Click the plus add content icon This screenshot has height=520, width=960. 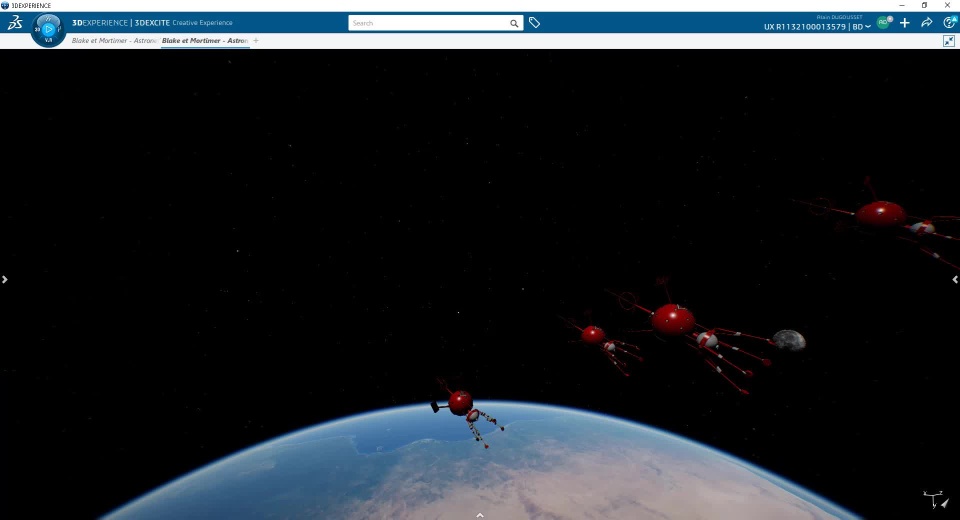(x=905, y=23)
